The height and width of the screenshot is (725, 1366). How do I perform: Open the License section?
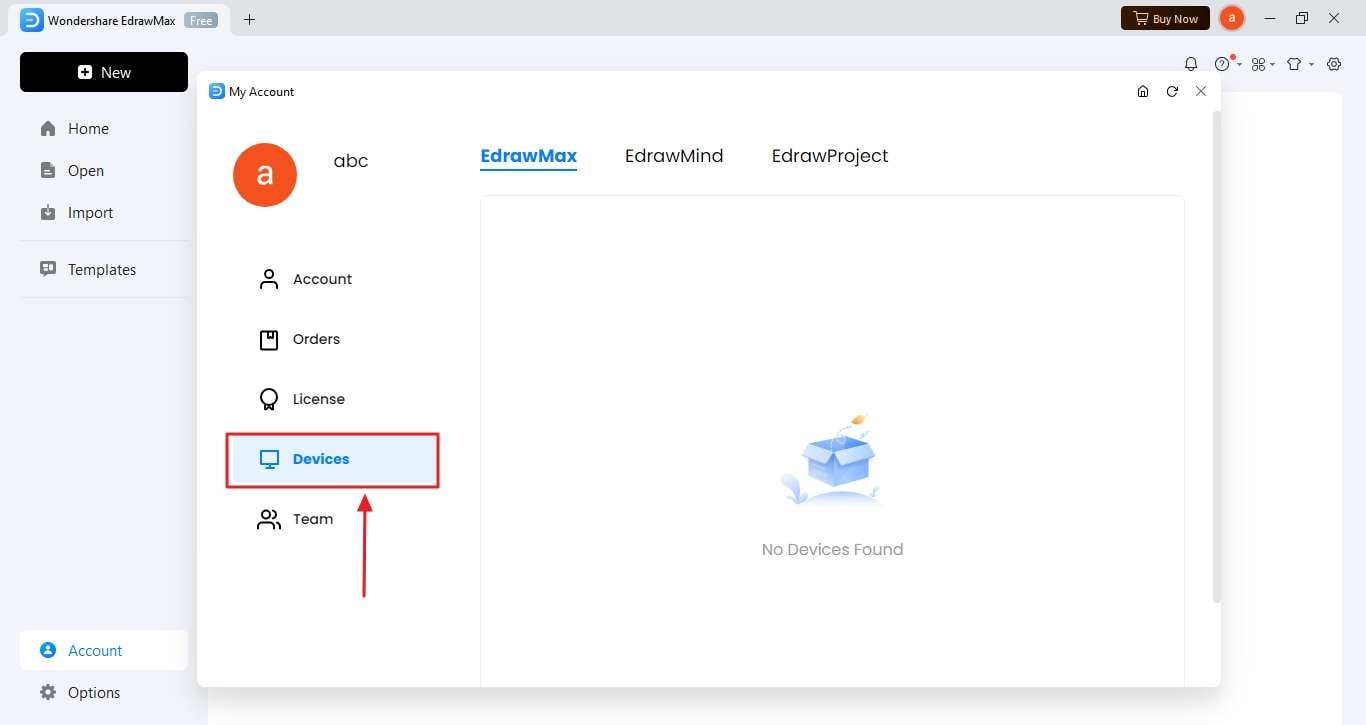pyautogui.click(x=333, y=399)
